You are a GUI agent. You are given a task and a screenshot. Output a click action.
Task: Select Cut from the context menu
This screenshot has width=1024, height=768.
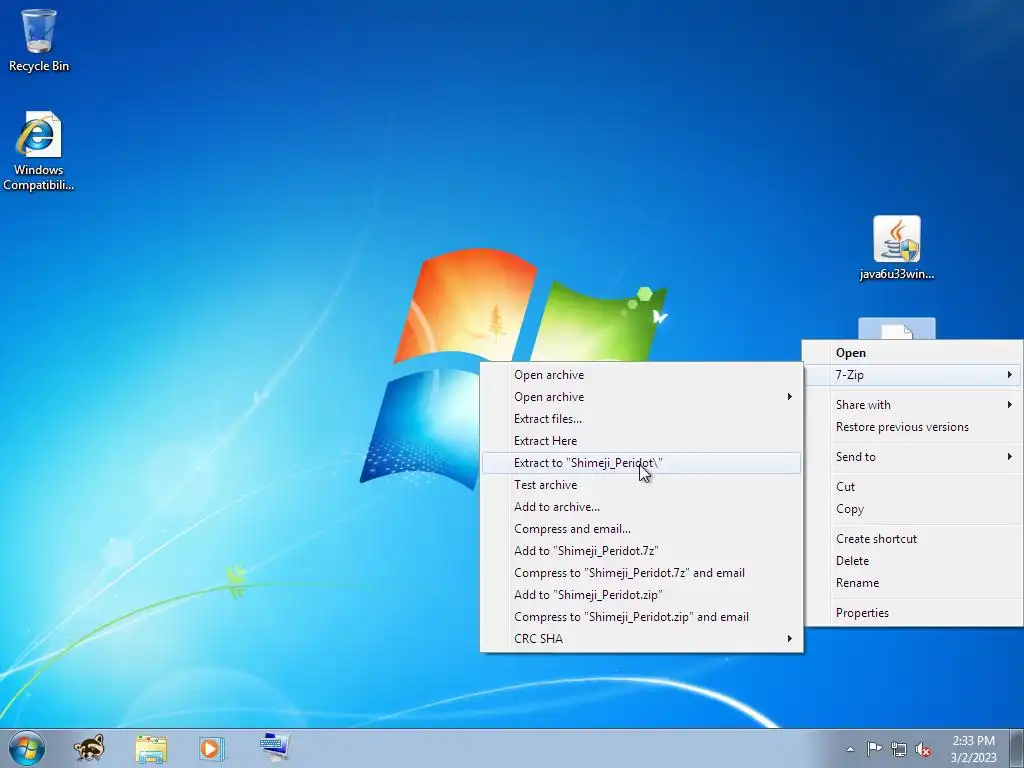913,487
